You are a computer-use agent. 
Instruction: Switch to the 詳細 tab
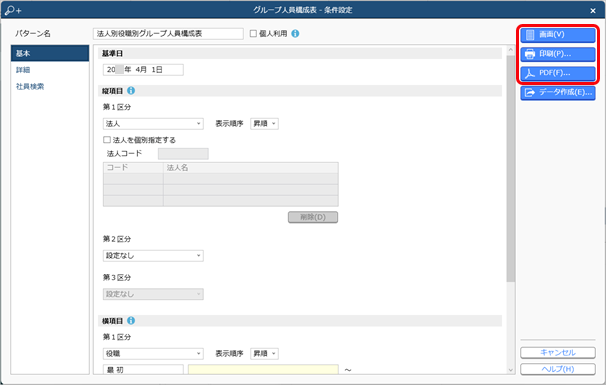pyautogui.click(x=50, y=70)
